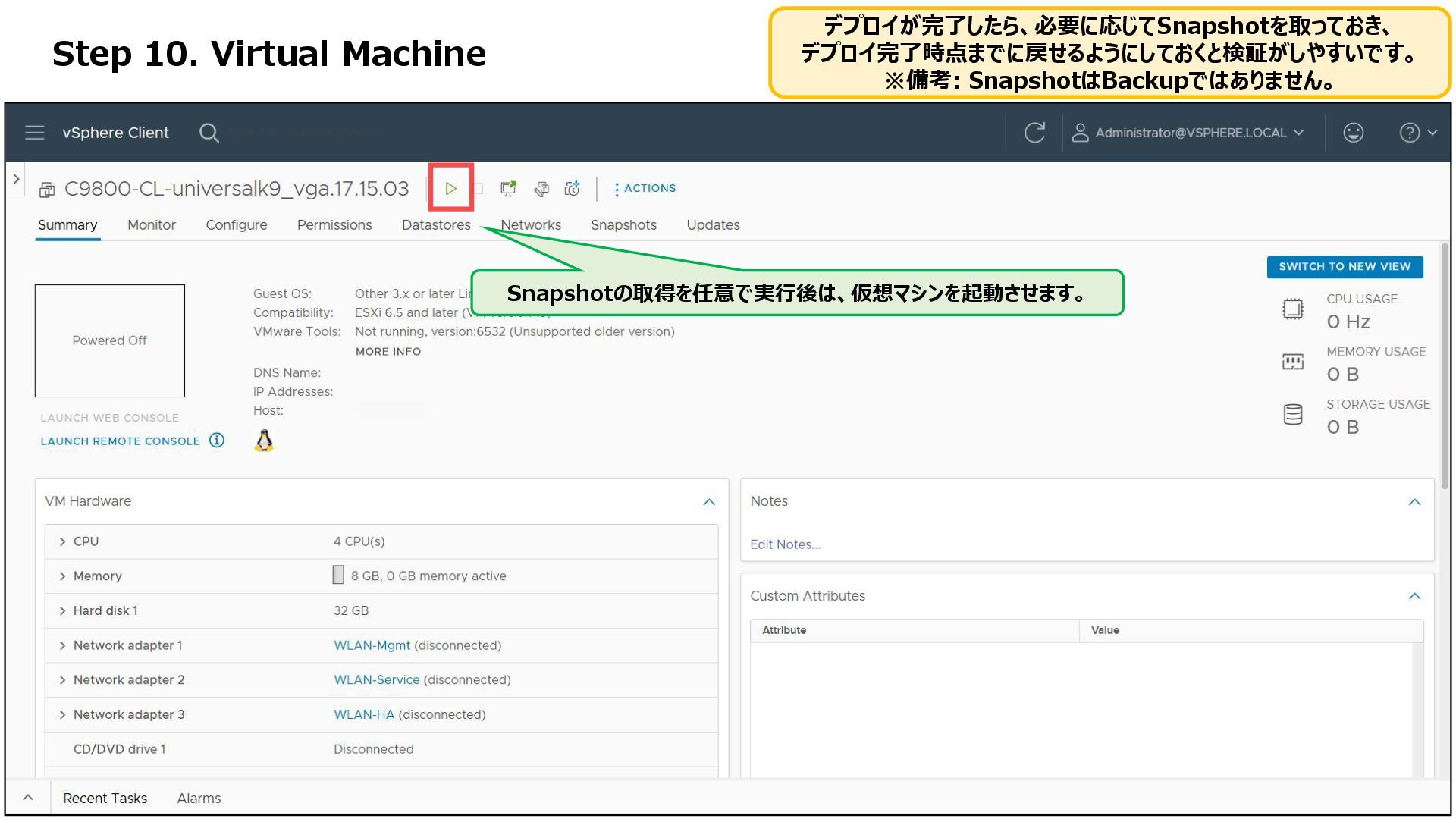Open the hamburger navigation menu
The width and height of the screenshot is (1456, 819).
click(x=35, y=133)
